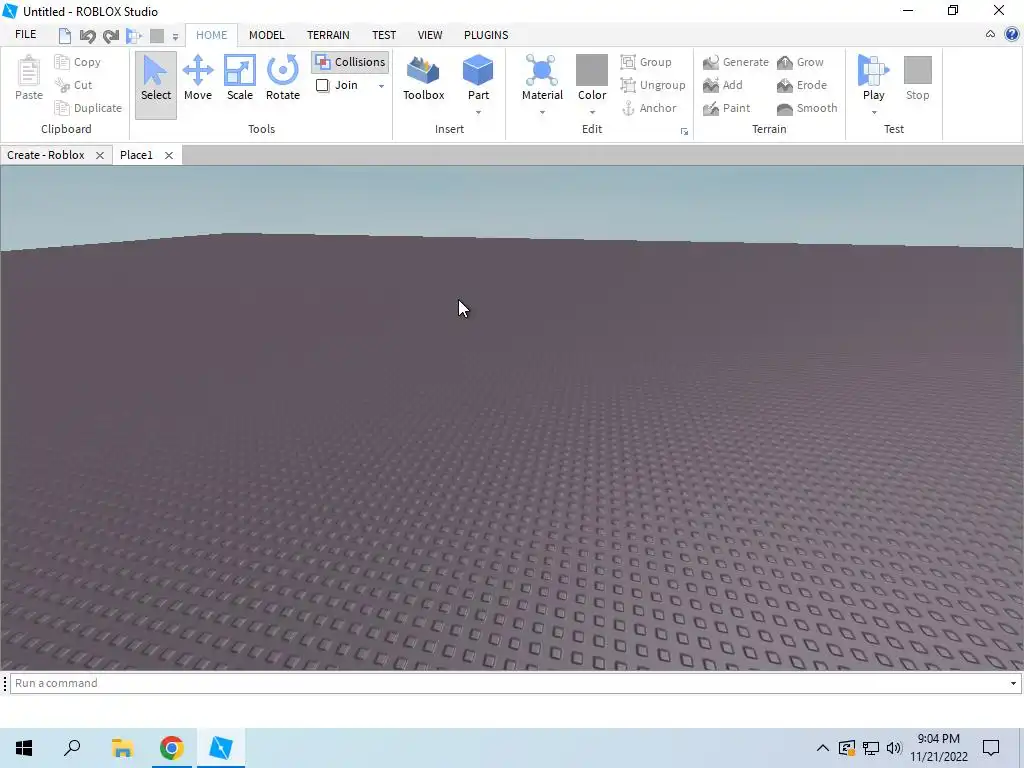This screenshot has width=1024, height=768.
Task: Select the terrain Paint tool
Action: coord(726,108)
